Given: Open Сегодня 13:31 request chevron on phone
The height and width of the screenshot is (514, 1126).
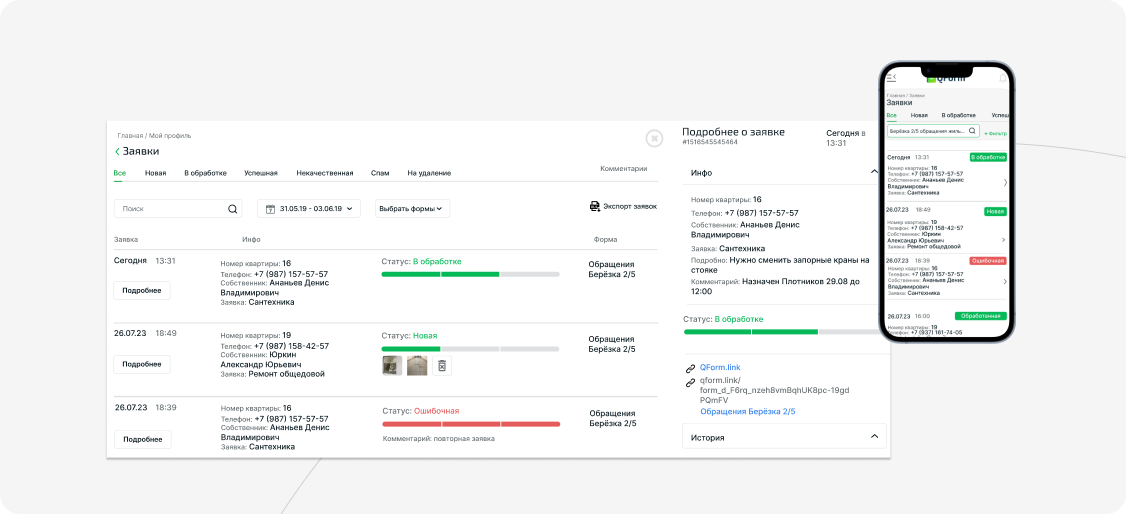Looking at the screenshot, I should pyautogui.click(x=1005, y=182).
